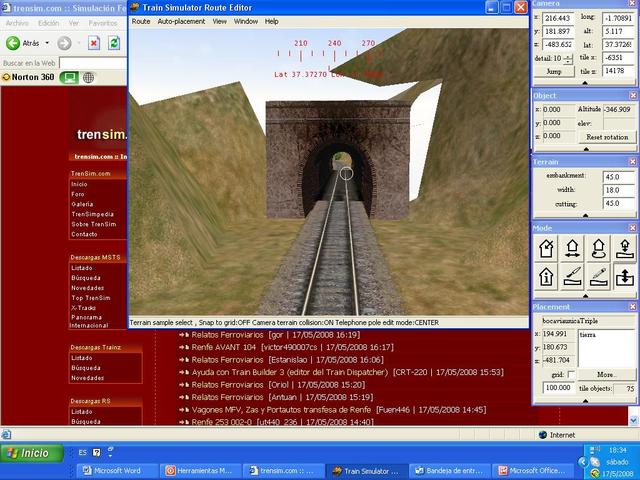Select the terrain cutting knife tool
Screen dimensions: 640x480
point(574,276)
